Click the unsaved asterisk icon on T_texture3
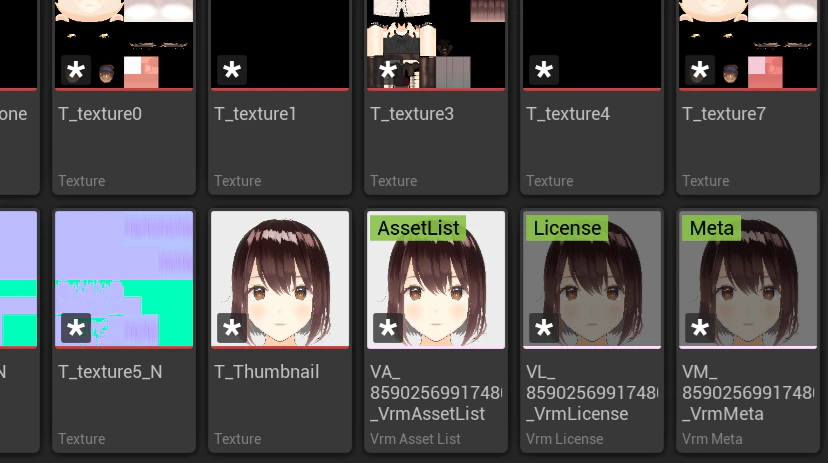This screenshot has width=828, height=463. pyautogui.click(x=388, y=70)
